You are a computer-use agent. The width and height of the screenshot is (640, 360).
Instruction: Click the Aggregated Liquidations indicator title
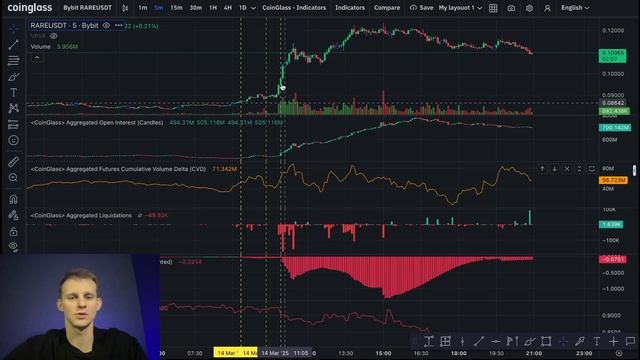click(81, 216)
